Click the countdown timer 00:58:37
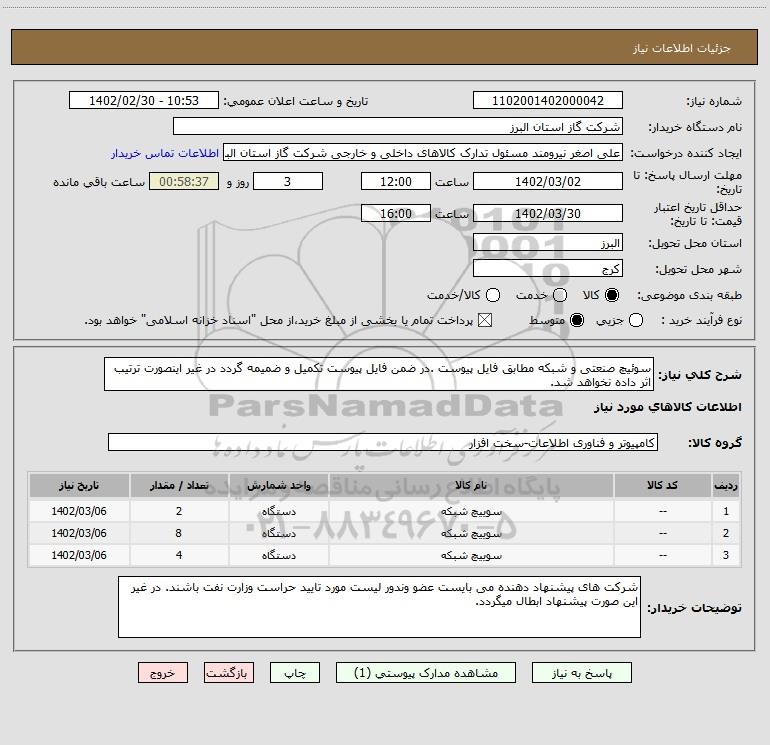The image size is (770, 745). coord(184,182)
